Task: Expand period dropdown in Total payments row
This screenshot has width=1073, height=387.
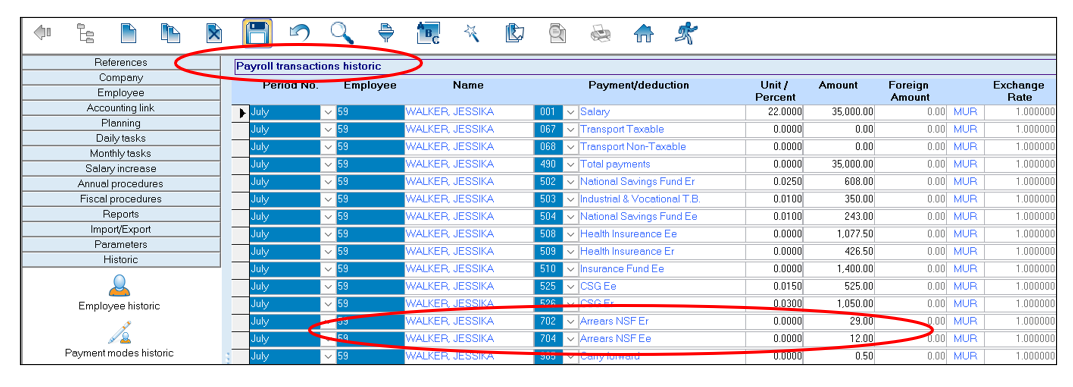Action: [x=328, y=164]
